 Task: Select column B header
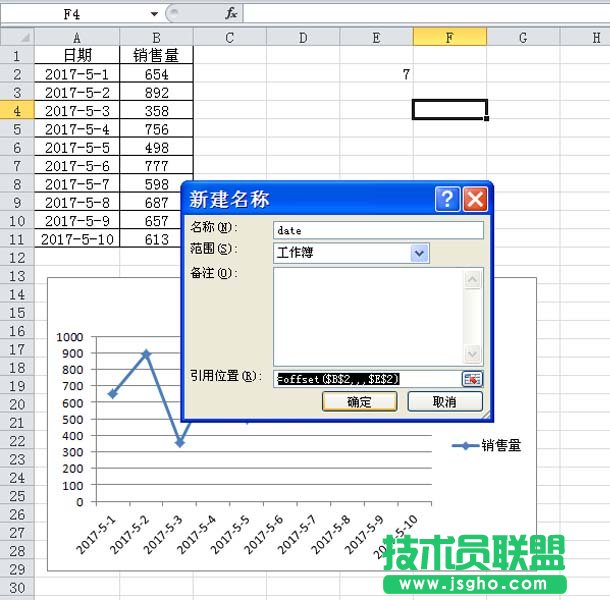click(156, 37)
